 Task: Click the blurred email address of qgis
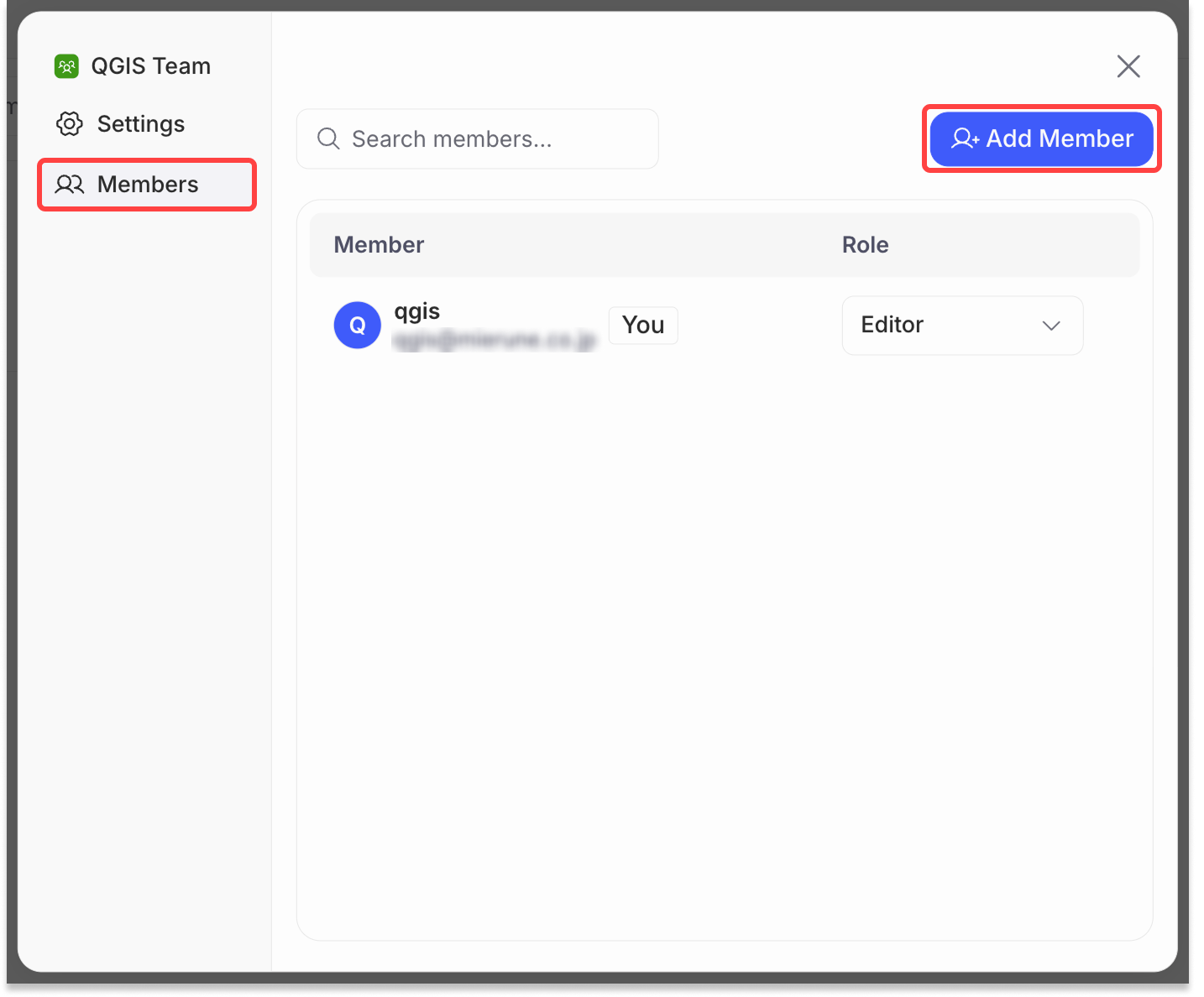coord(495,342)
